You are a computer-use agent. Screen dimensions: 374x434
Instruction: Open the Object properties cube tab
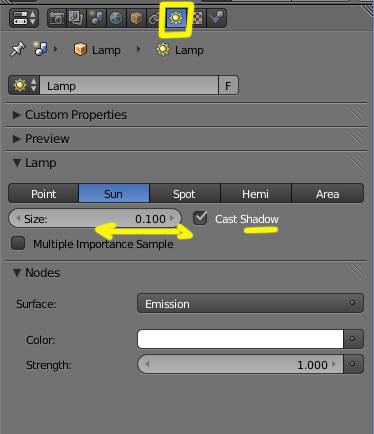(x=136, y=18)
